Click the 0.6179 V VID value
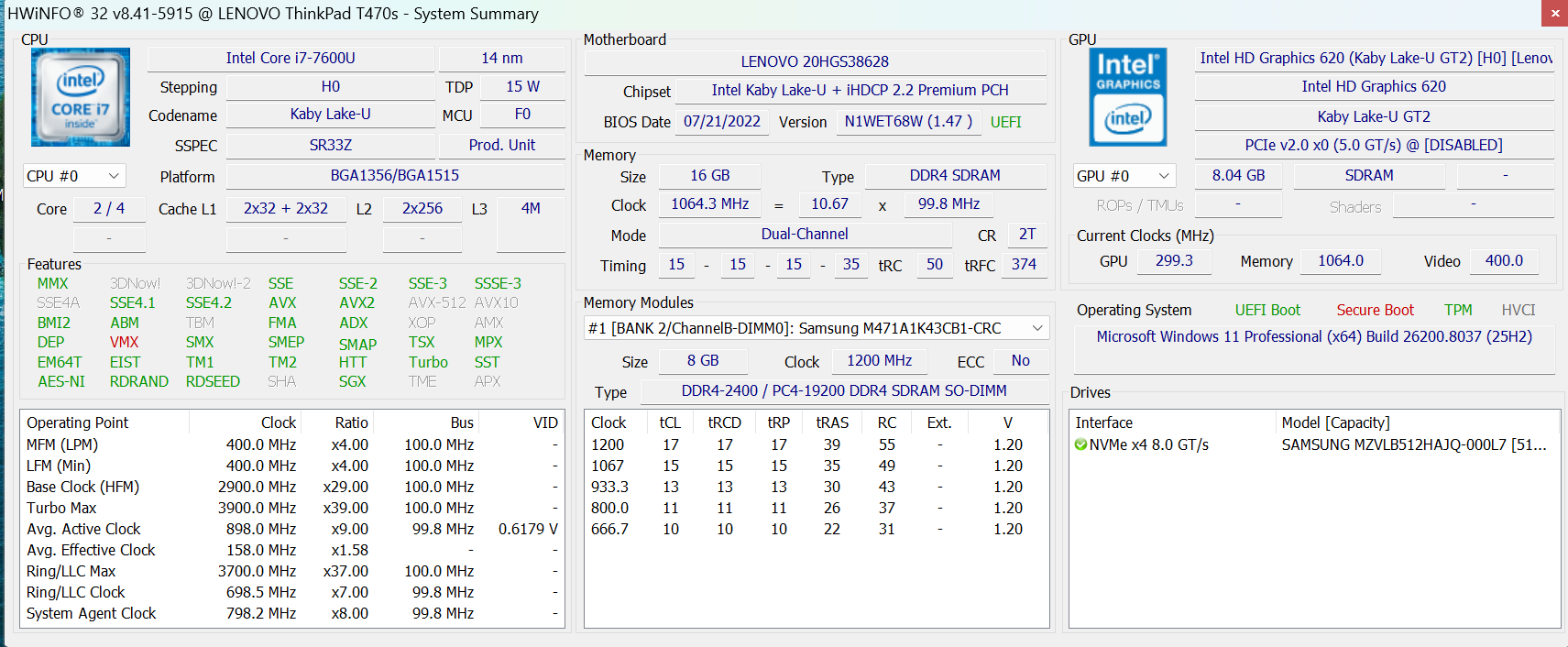Screen dimensions: 1568x647 [x=528, y=530]
